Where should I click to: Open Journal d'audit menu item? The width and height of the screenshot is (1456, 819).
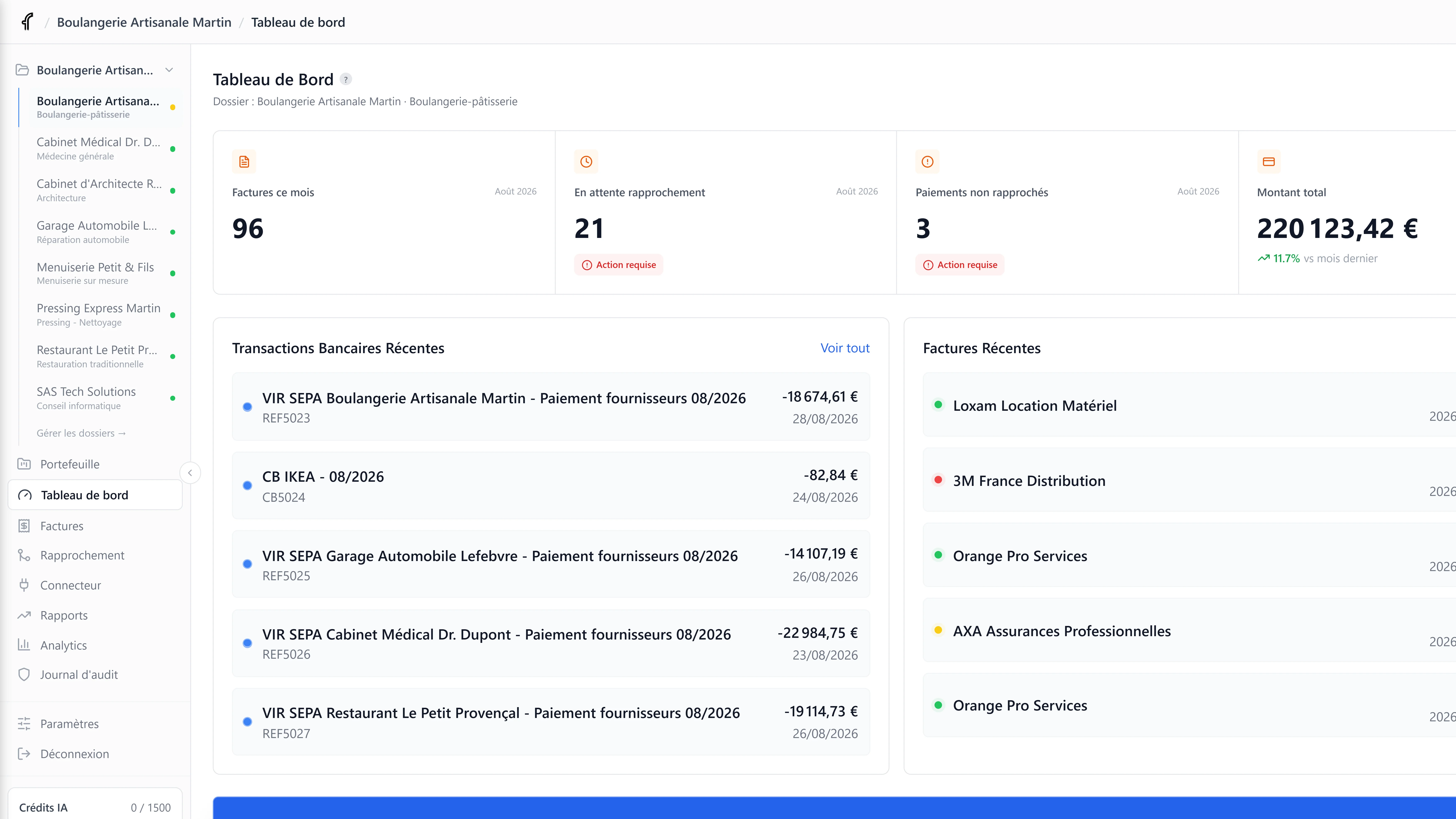95,675
